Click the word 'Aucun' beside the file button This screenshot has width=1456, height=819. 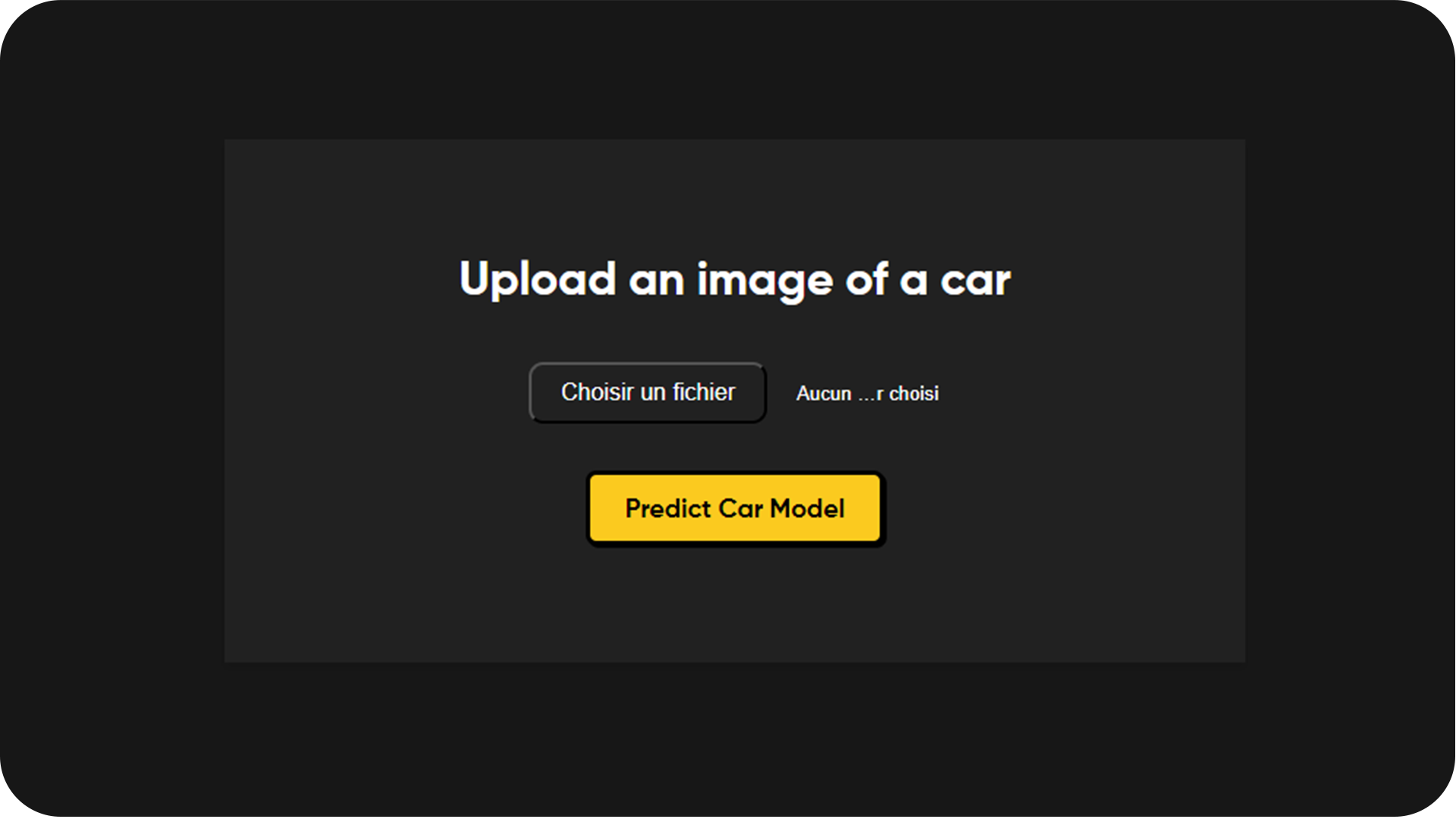coord(824,394)
